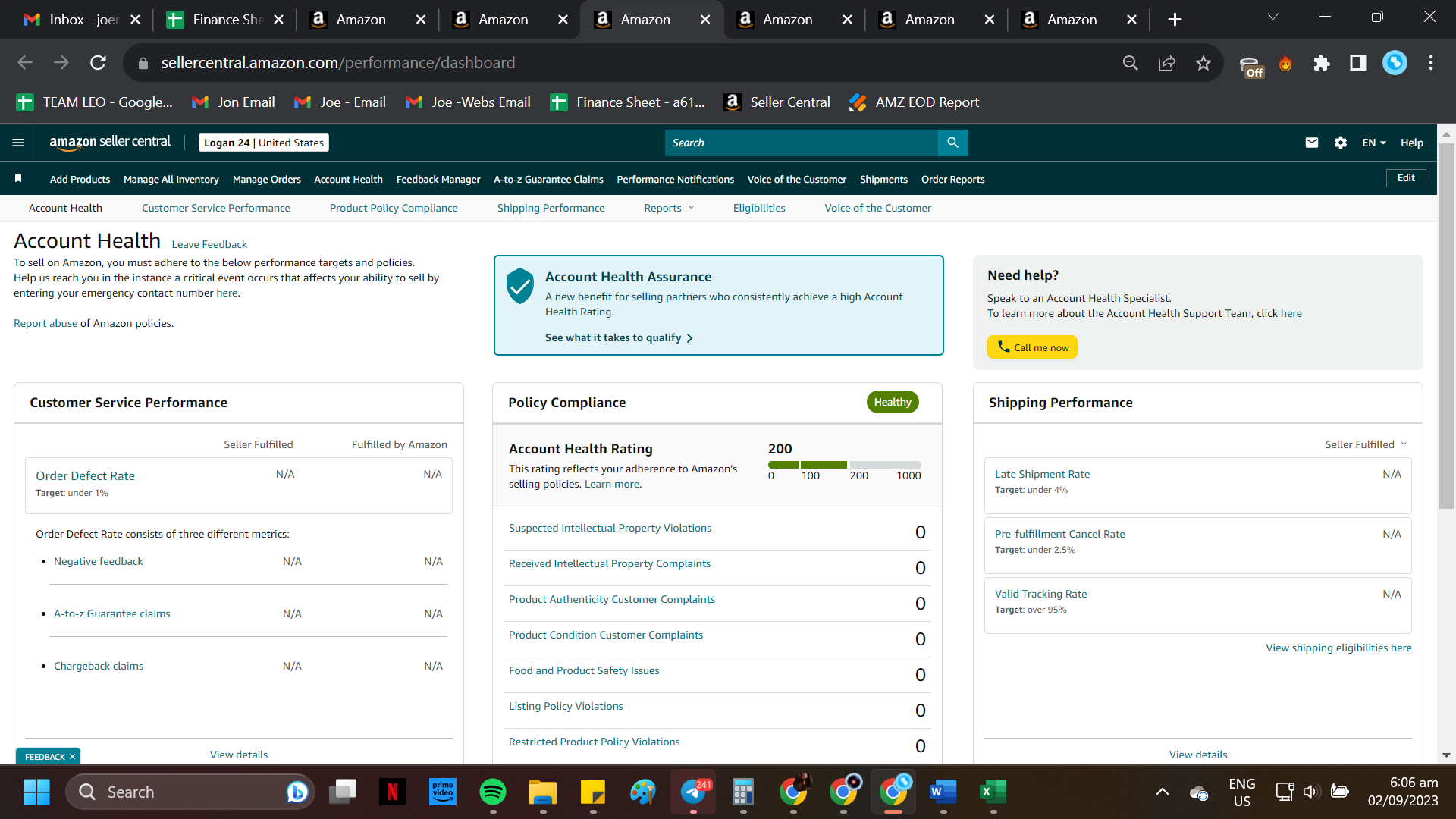
Task: Open Manage All Inventory menu item
Action: [x=171, y=179]
